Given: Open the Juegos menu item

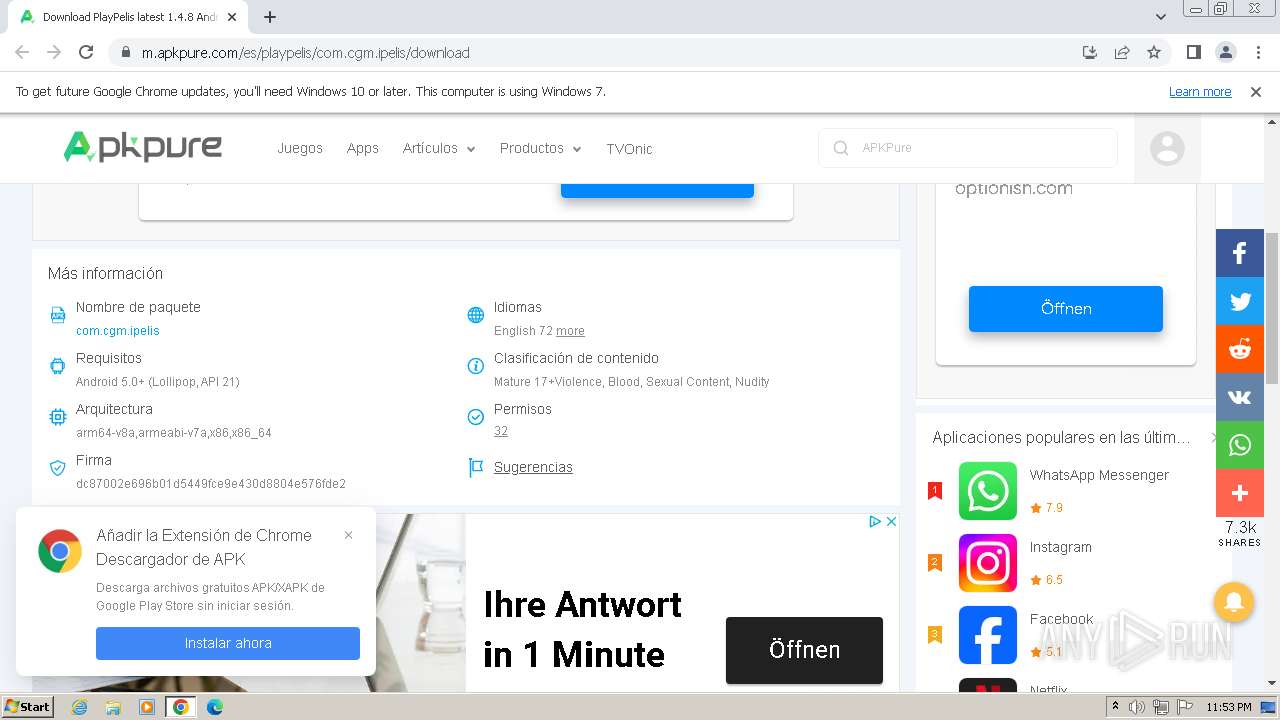Looking at the screenshot, I should point(300,148).
